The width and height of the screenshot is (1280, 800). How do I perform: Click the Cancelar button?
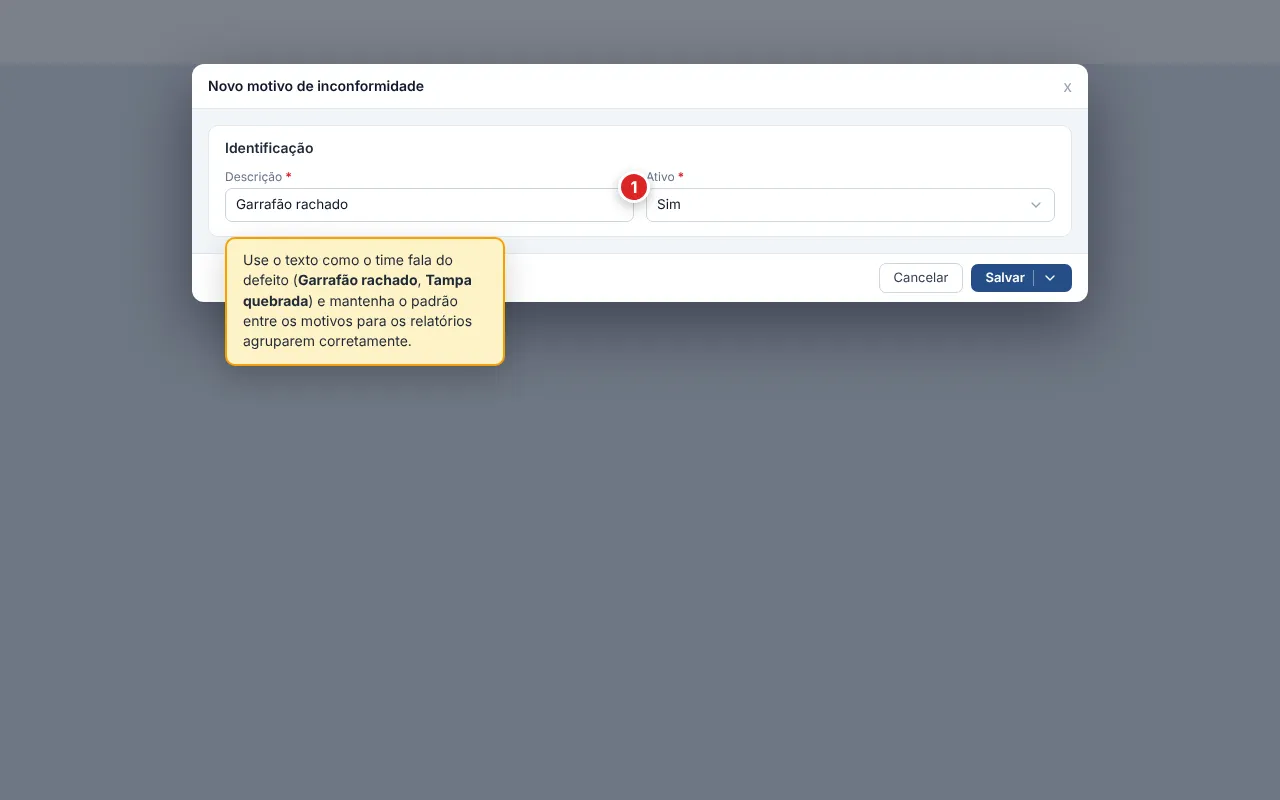pos(921,278)
